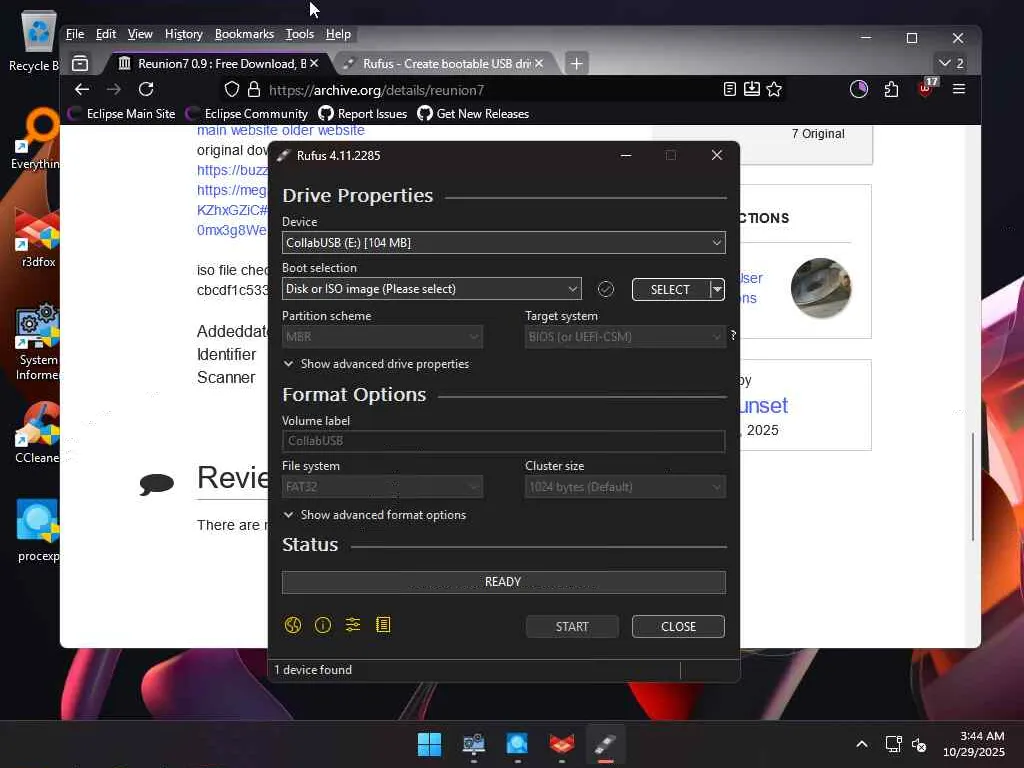Open a new browser tab

(x=576, y=63)
